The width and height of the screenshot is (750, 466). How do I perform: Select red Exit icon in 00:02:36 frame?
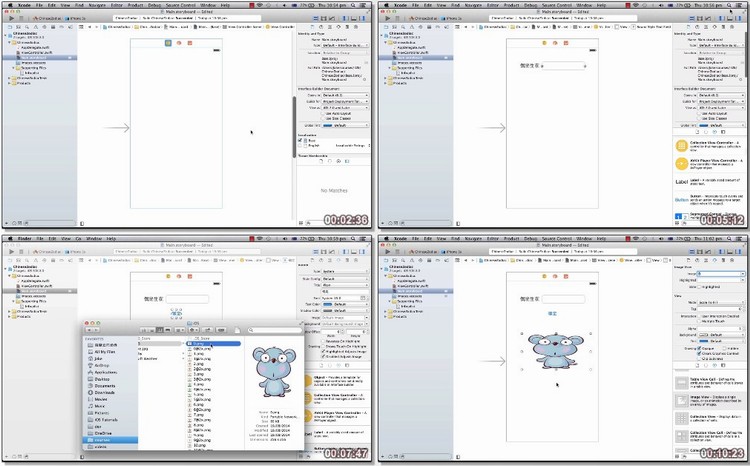point(190,43)
